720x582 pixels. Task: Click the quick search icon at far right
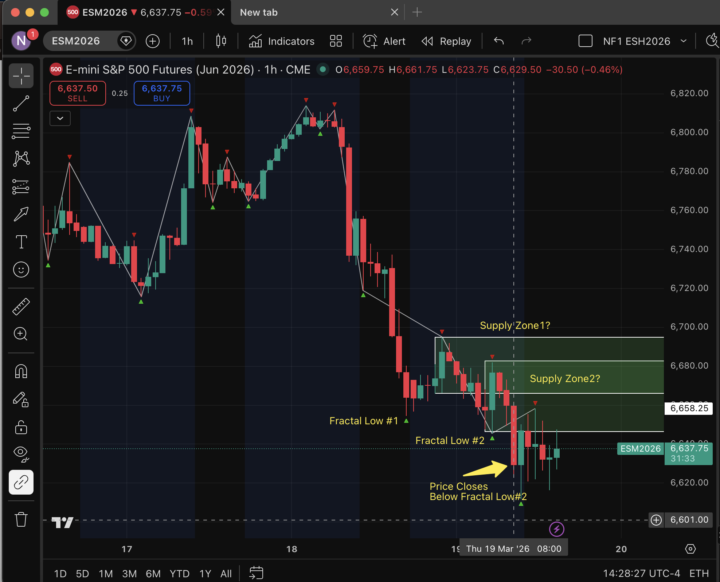coord(712,41)
